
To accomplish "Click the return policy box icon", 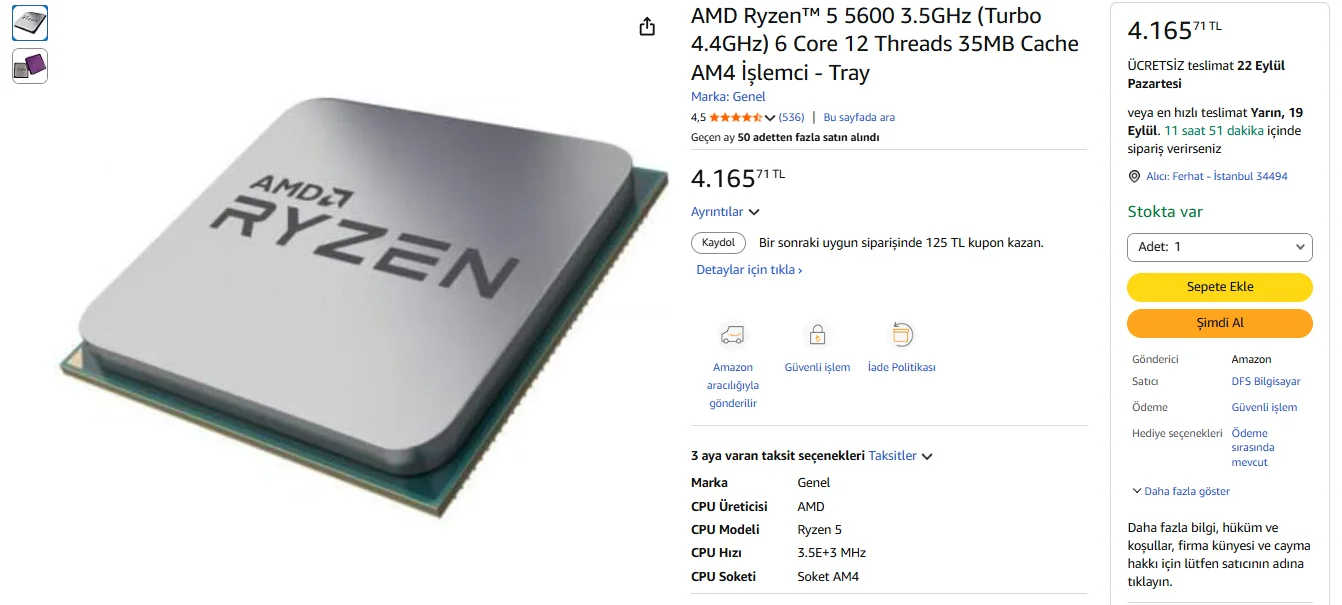I will (902, 335).
